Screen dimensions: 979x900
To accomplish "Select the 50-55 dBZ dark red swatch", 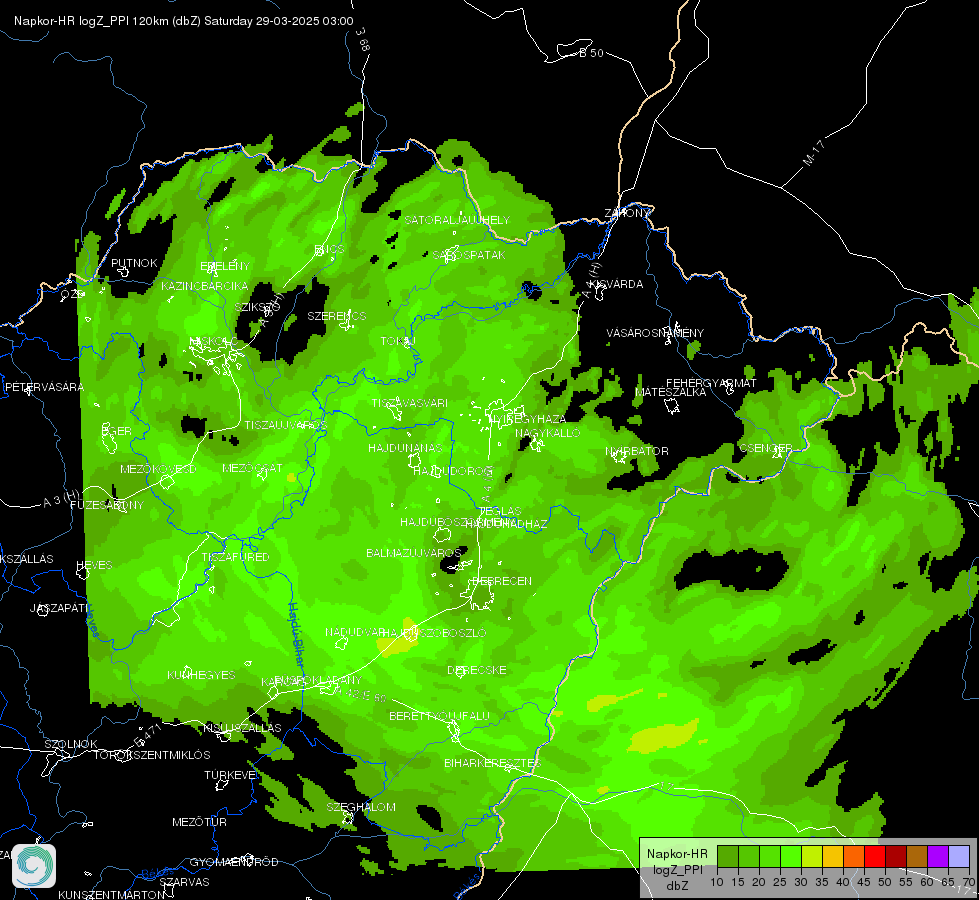I will [896, 857].
